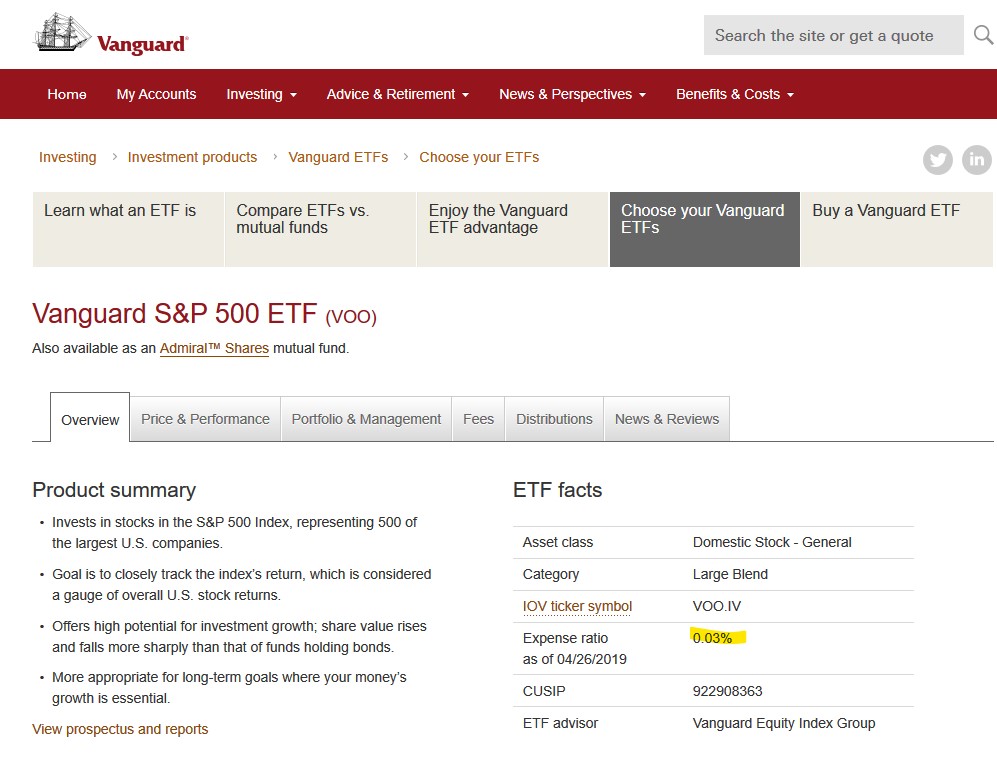Expand the Investing dropdown menu
The width and height of the screenshot is (997, 783).
click(x=261, y=94)
